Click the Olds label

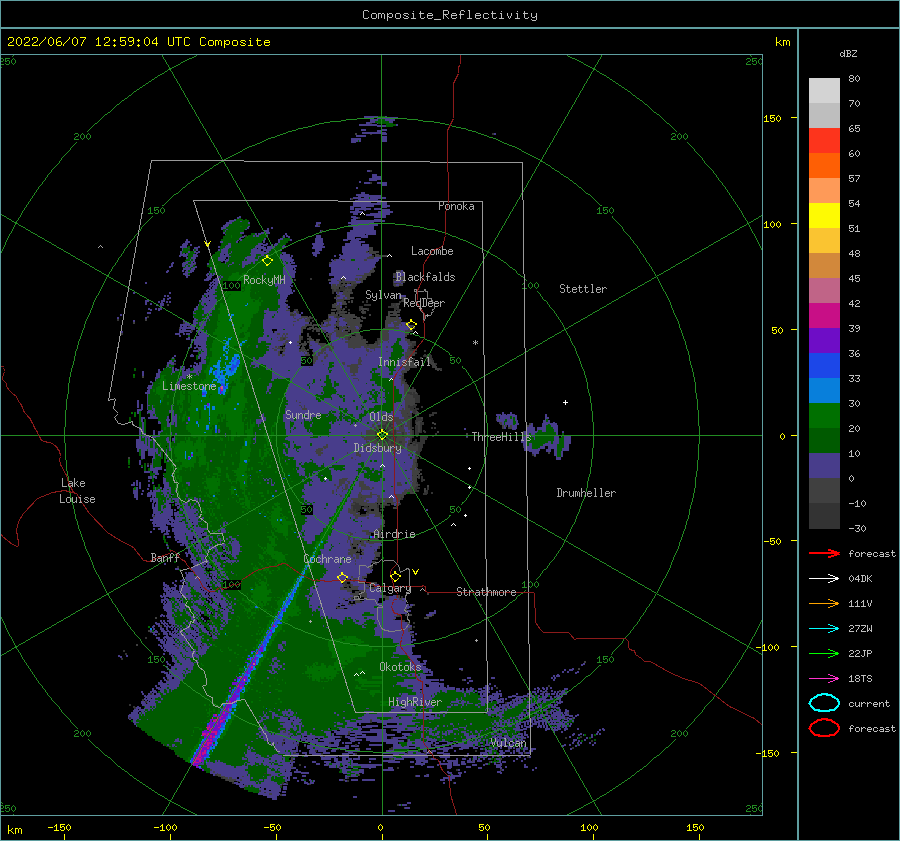click(x=381, y=416)
